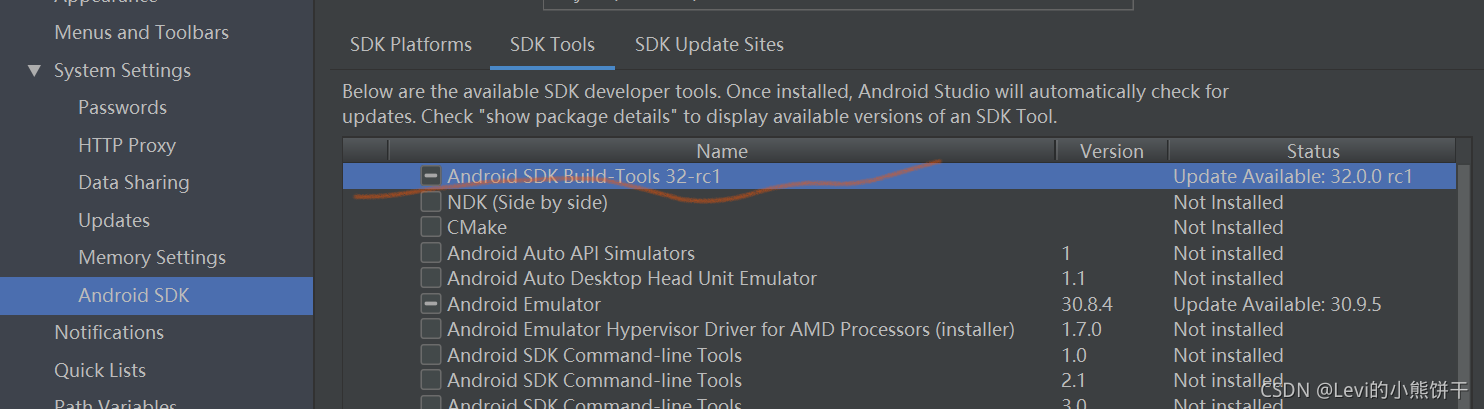Check Android Auto API Simulators
Image resolution: width=1484 pixels, height=409 pixels.
[431, 253]
